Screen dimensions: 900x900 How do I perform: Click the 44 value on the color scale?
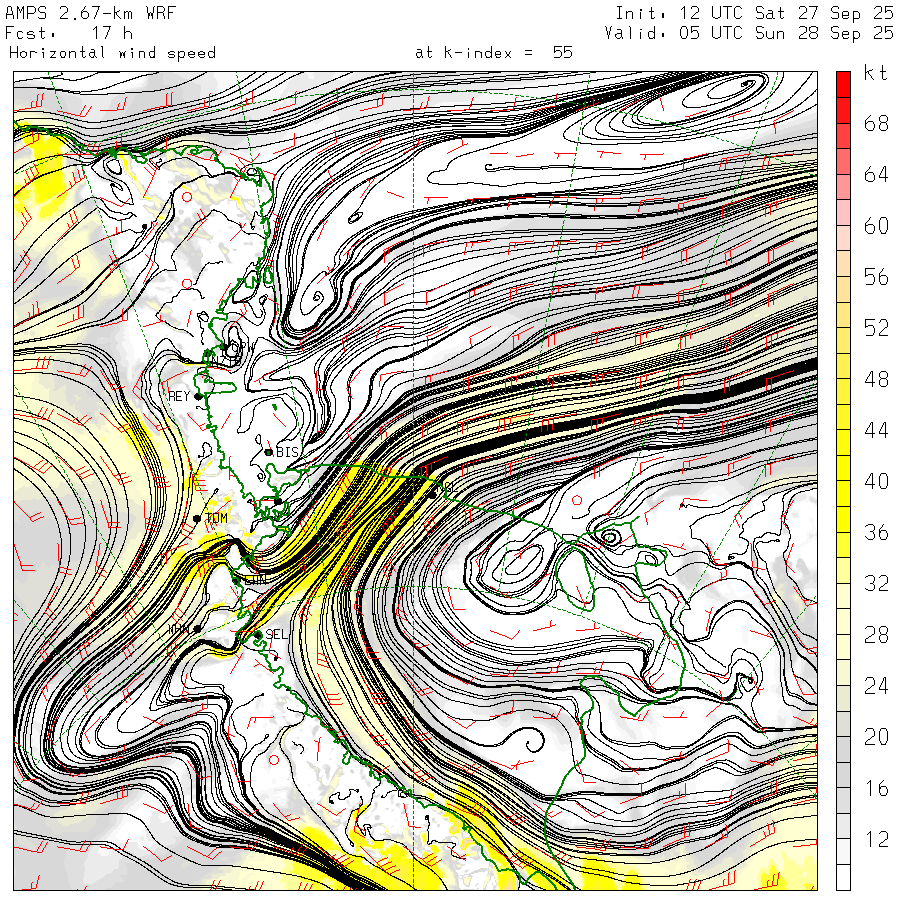pos(876,430)
